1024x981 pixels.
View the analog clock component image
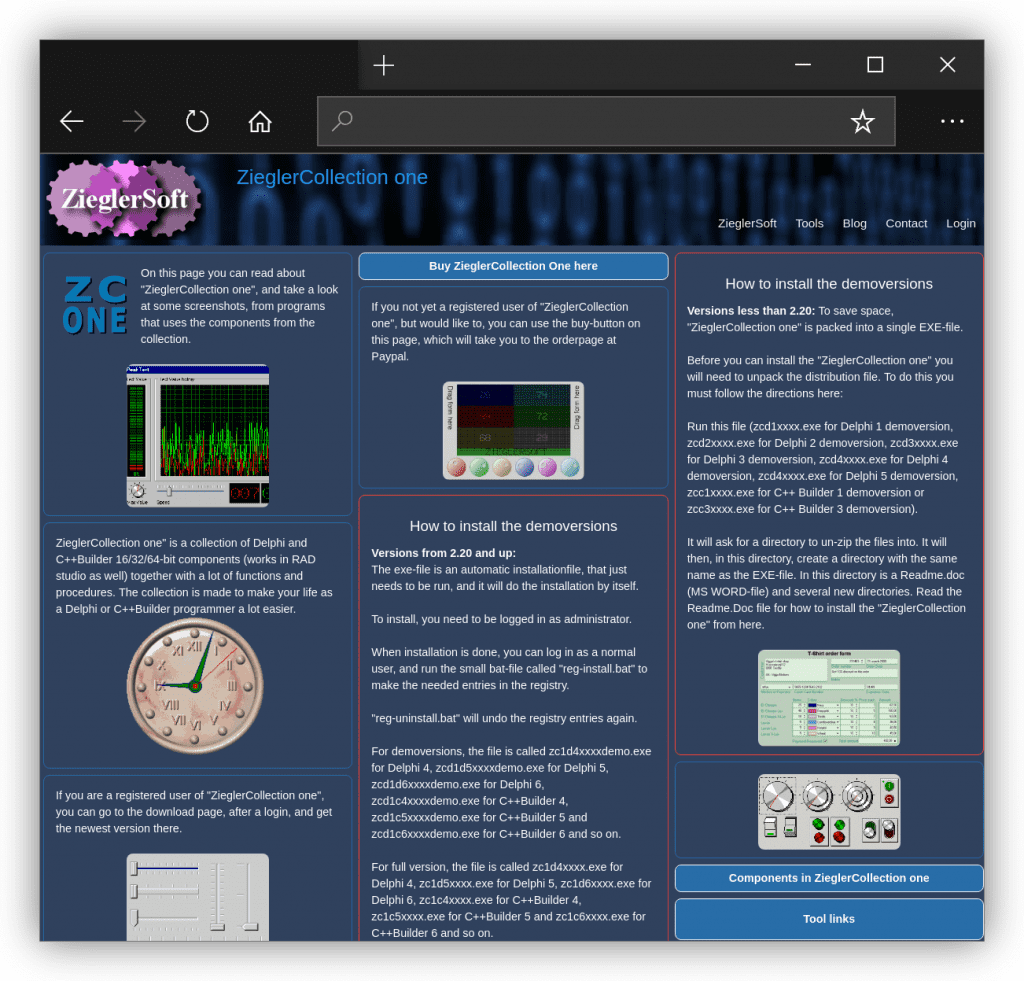click(x=195, y=686)
